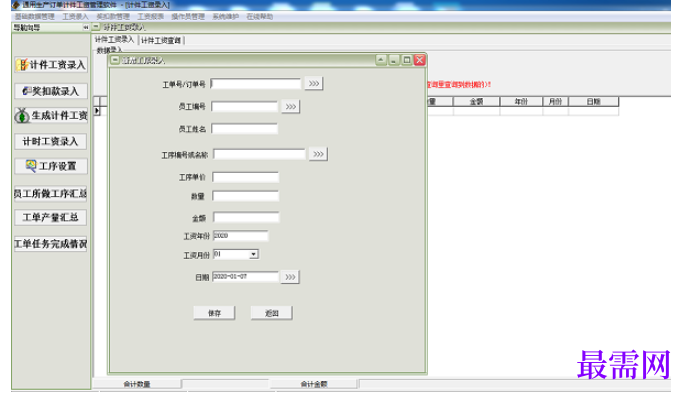
Task: Browse procedures with >>> beside 工序编号或名称
Action: 318,154
